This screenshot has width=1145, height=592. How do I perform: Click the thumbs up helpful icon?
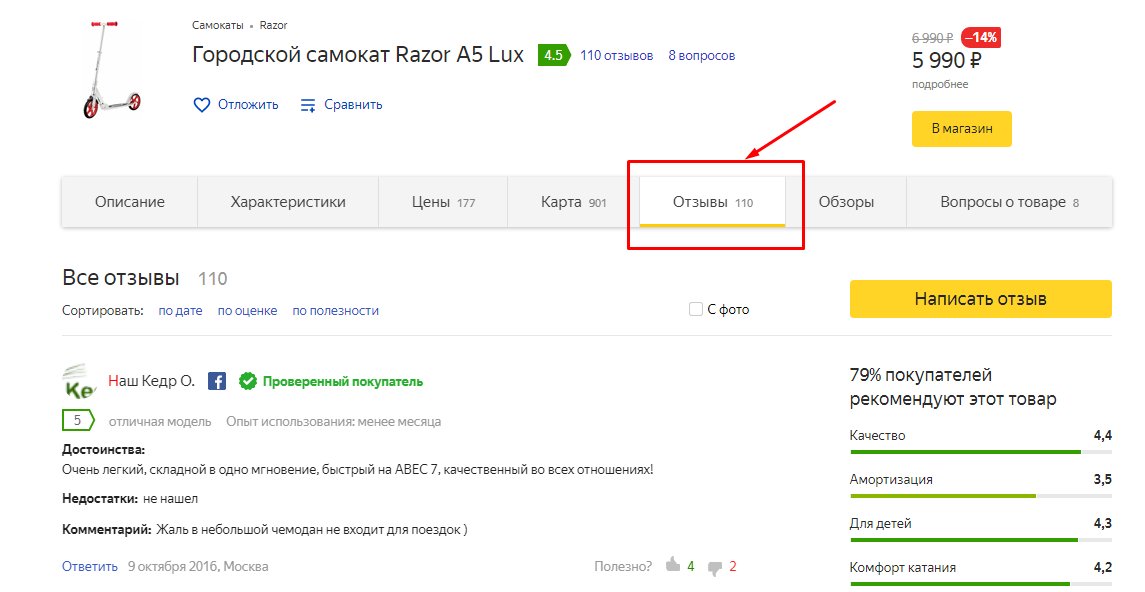pyautogui.click(x=672, y=566)
